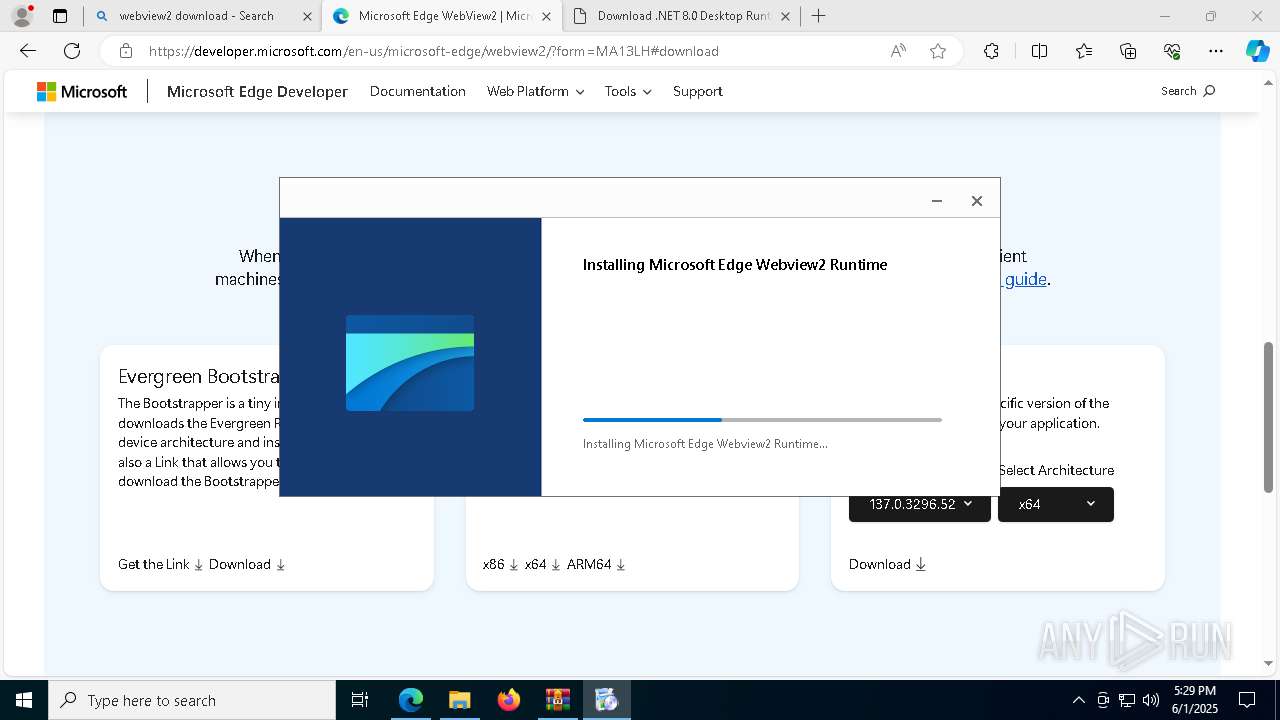The height and width of the screenshot is (720, 1280).
Task: Download ARM64 Standalone Installer
Action: tap(597, 564)
